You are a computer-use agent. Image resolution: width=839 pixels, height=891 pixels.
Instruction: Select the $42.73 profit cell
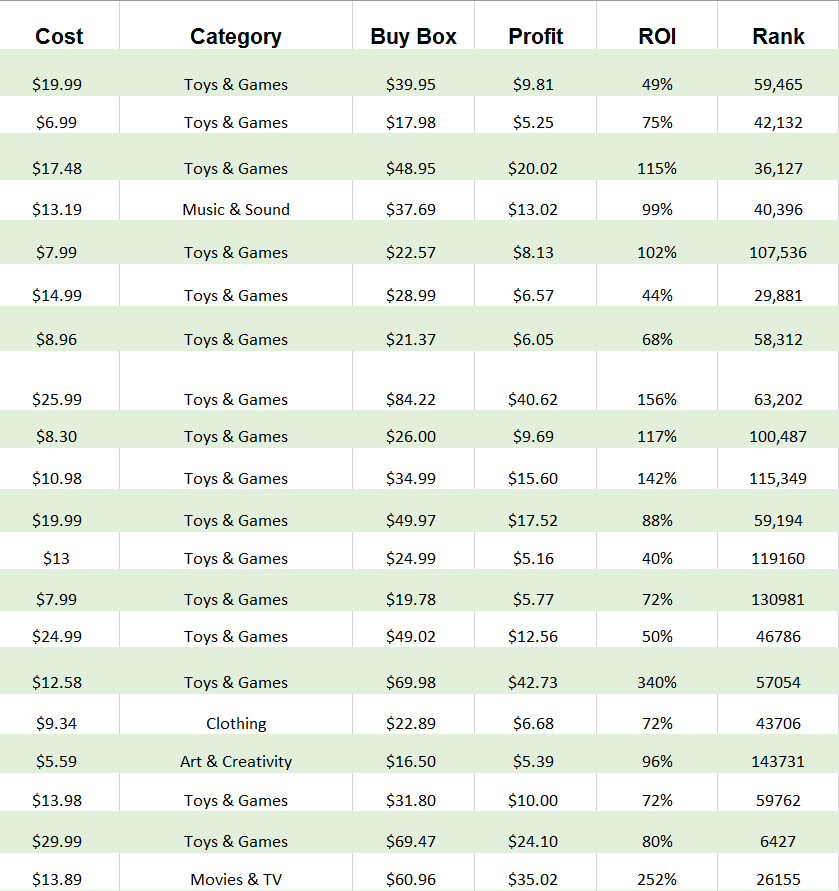(x=533, y=683)
